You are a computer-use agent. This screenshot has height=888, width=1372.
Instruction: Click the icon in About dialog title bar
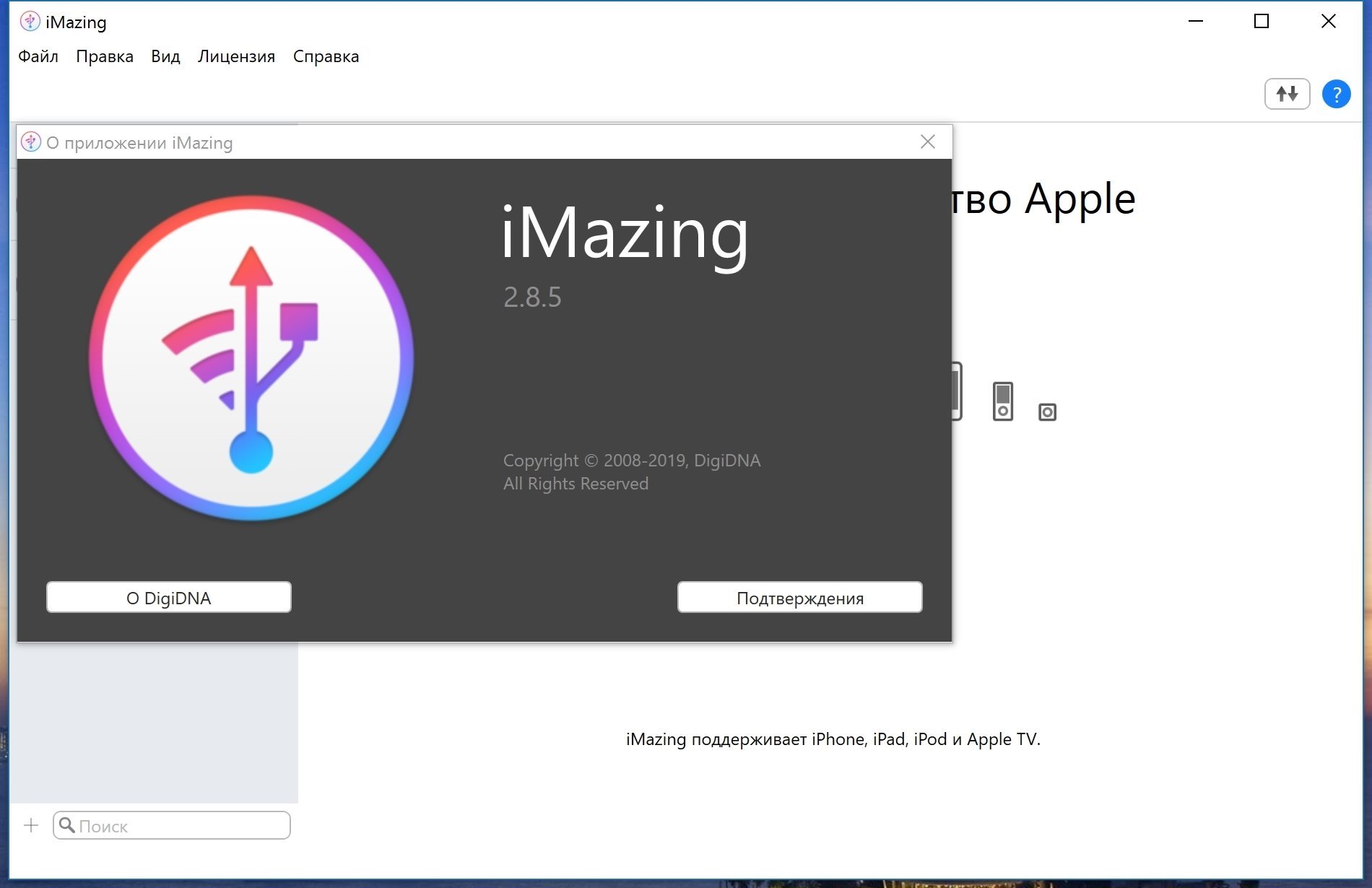[31, 142]
